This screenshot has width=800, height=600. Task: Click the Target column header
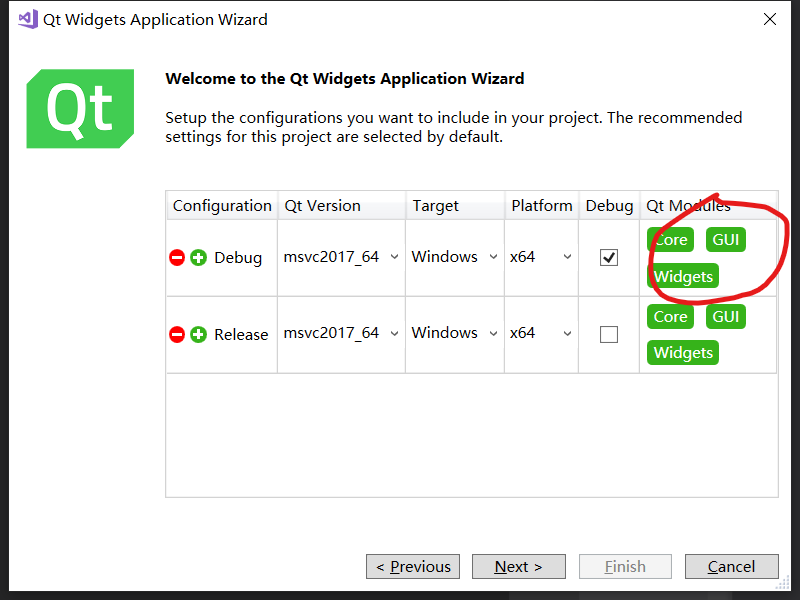click(x=455, y=206)
